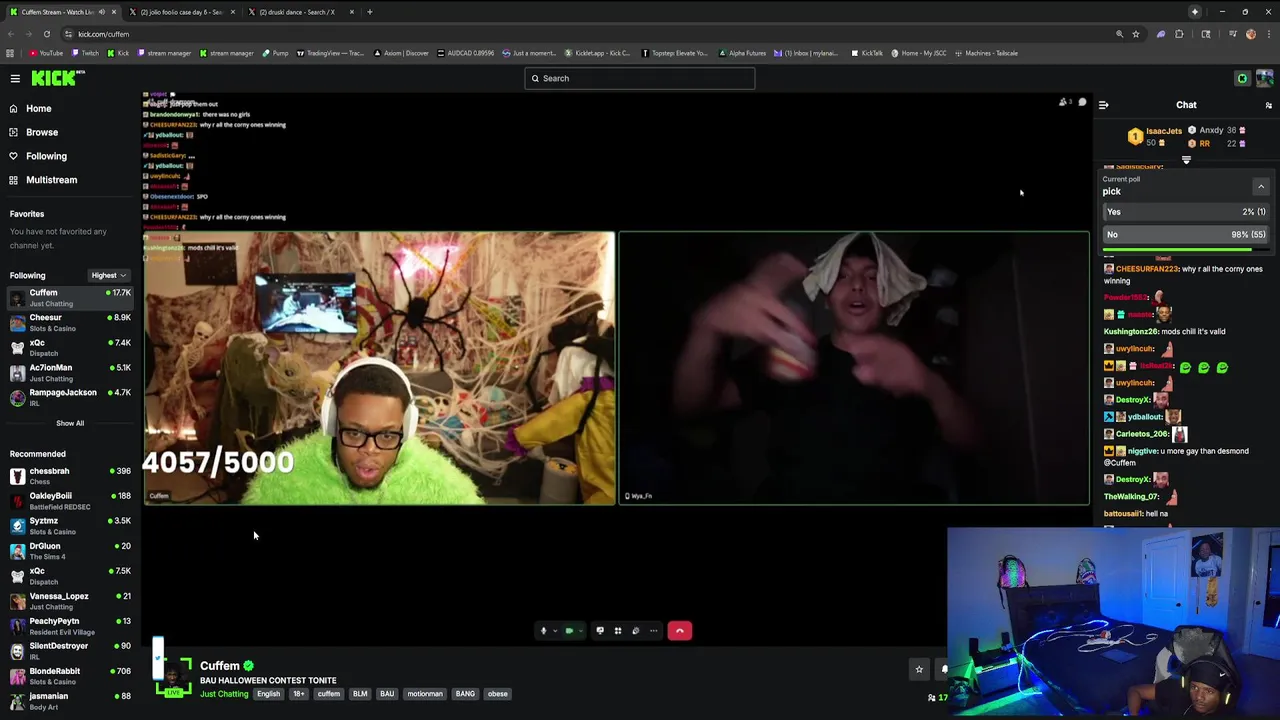Open recommended channel chessbrah
This screenshot has height=720, width=1280.
click(70, 476)
